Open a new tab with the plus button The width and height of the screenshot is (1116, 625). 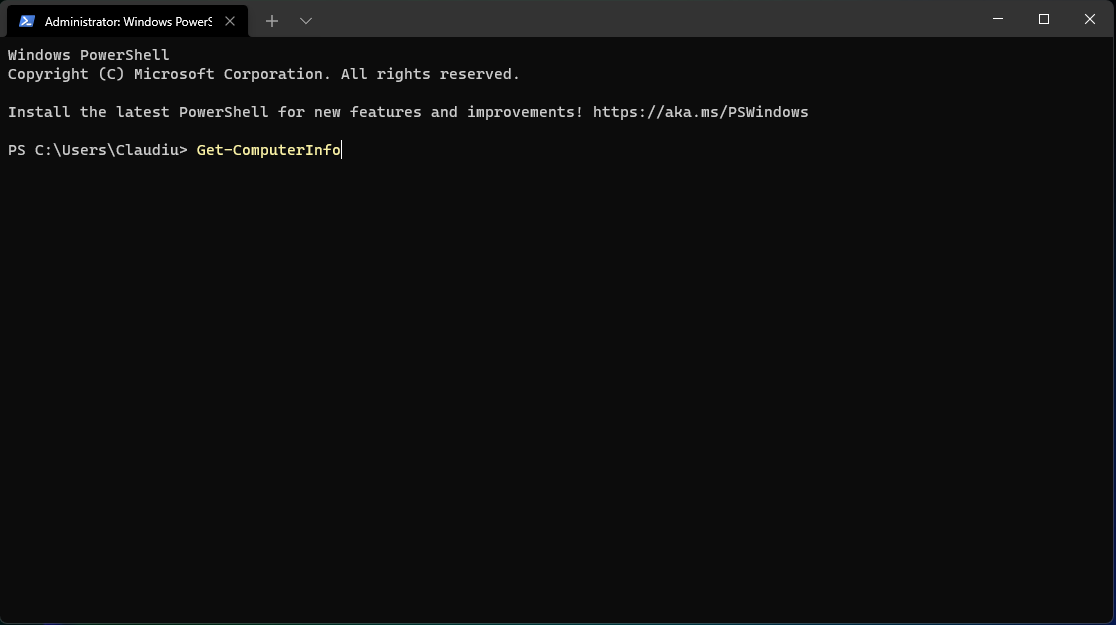pyautogui.click(x=271, y=20)
